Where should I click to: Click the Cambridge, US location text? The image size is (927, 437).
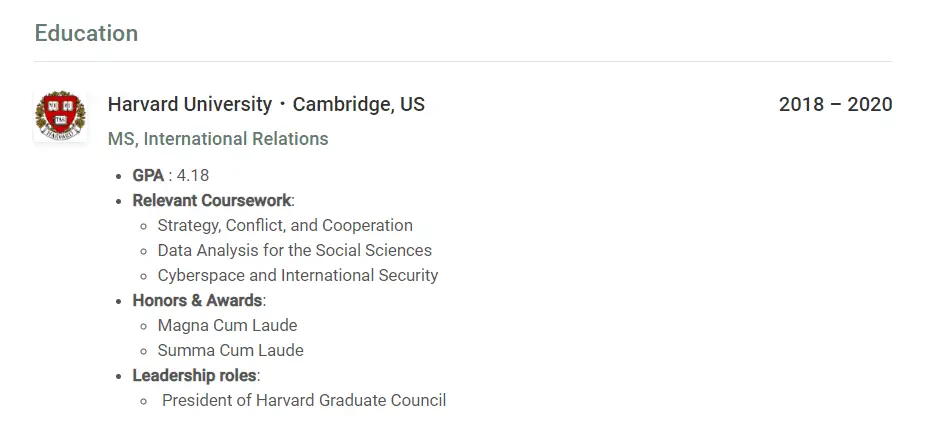pos(359,105)
